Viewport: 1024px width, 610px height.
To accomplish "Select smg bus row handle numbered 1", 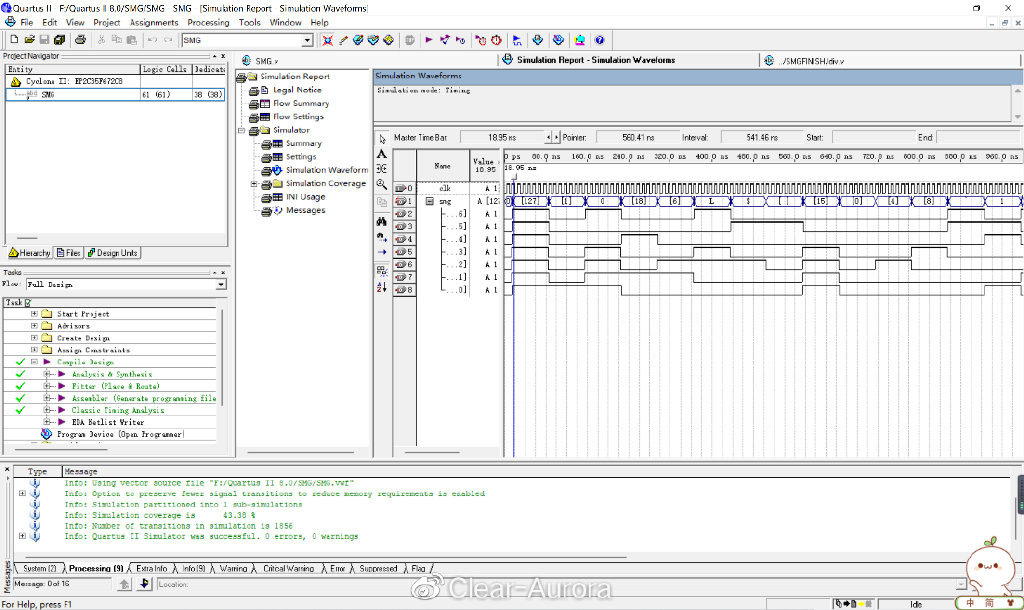I will [x=404, y=201].
